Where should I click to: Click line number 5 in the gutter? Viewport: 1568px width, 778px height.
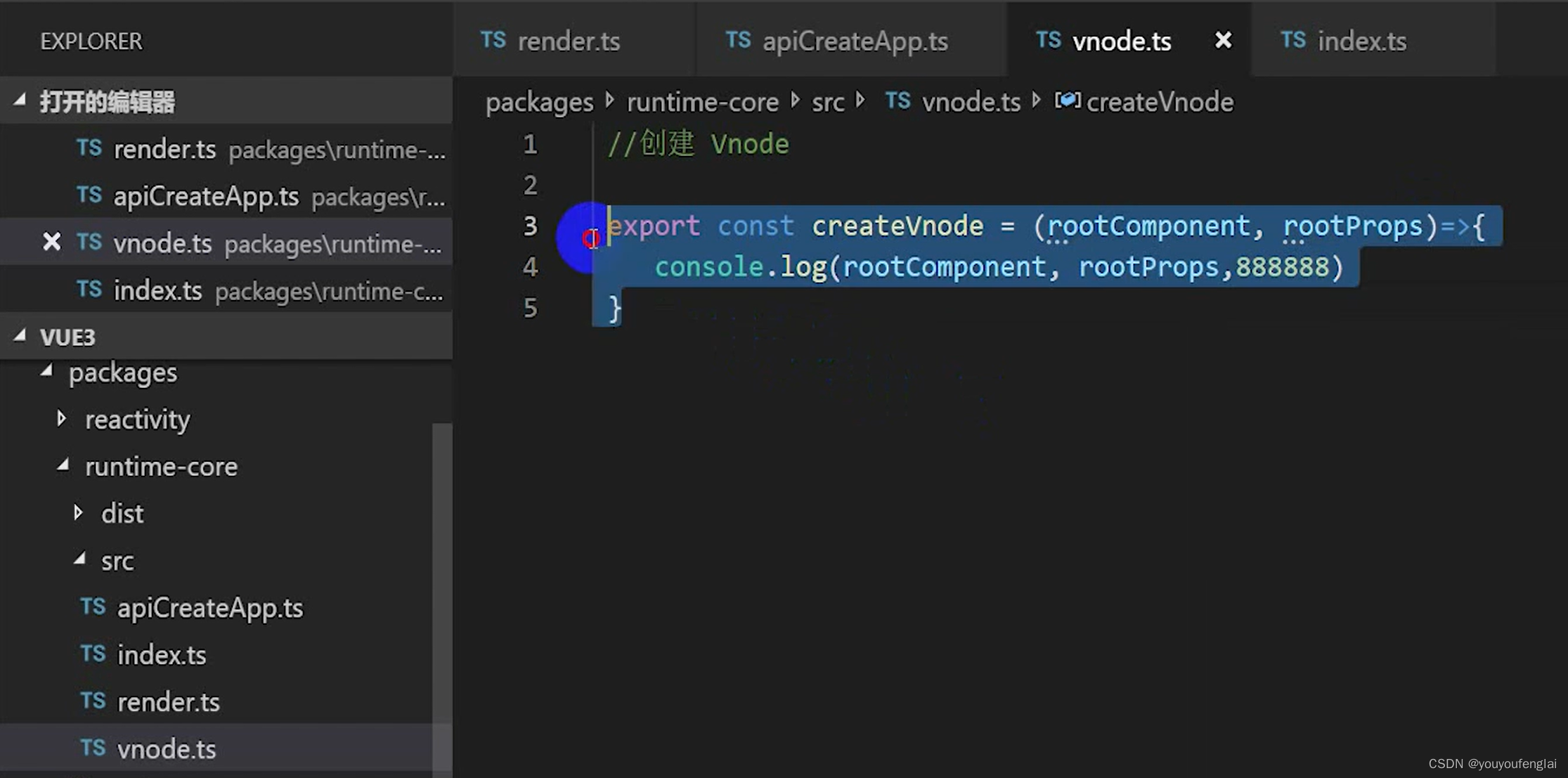530,308
